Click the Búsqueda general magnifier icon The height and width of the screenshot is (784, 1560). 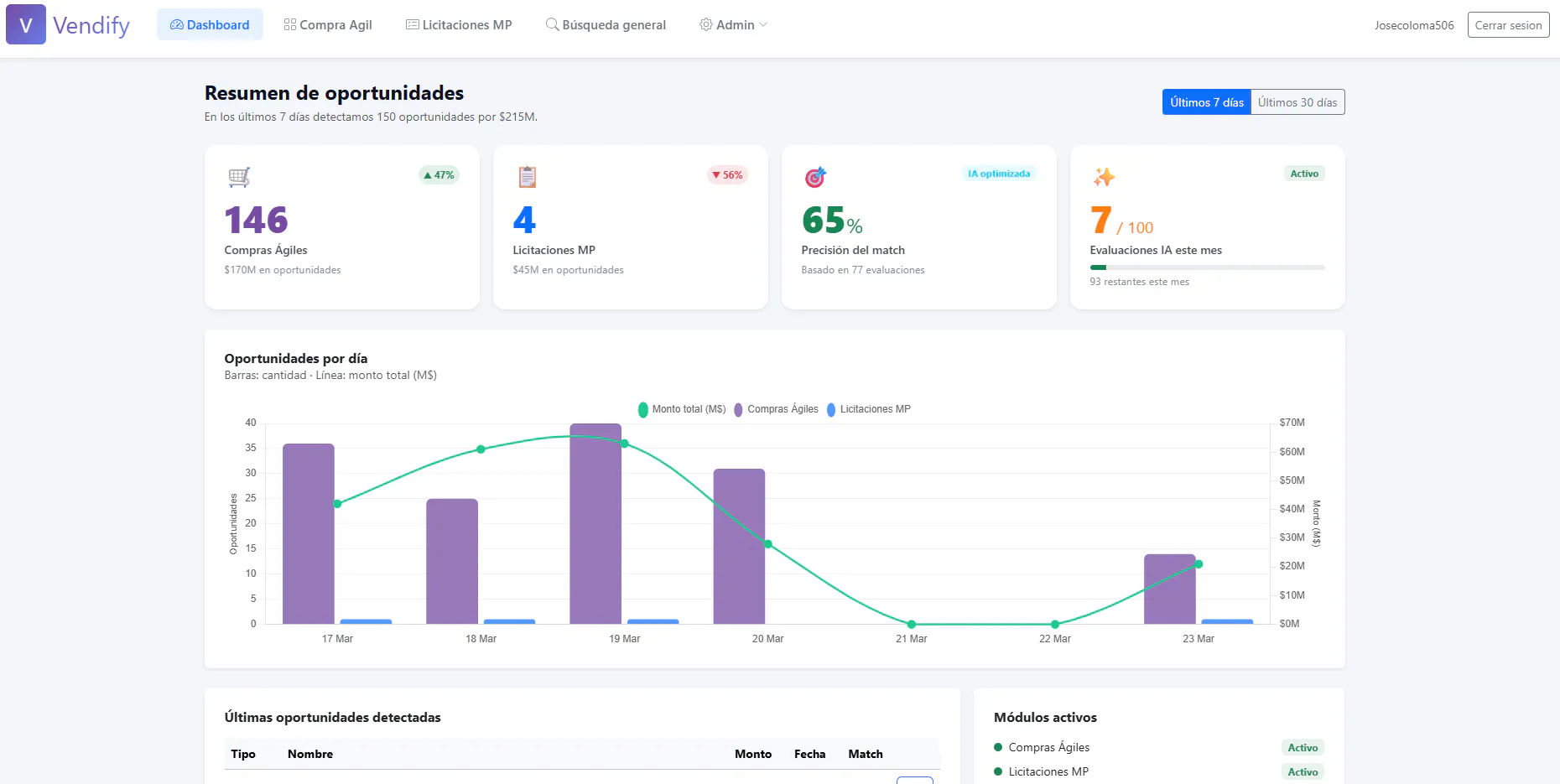(x=552, y=25)
